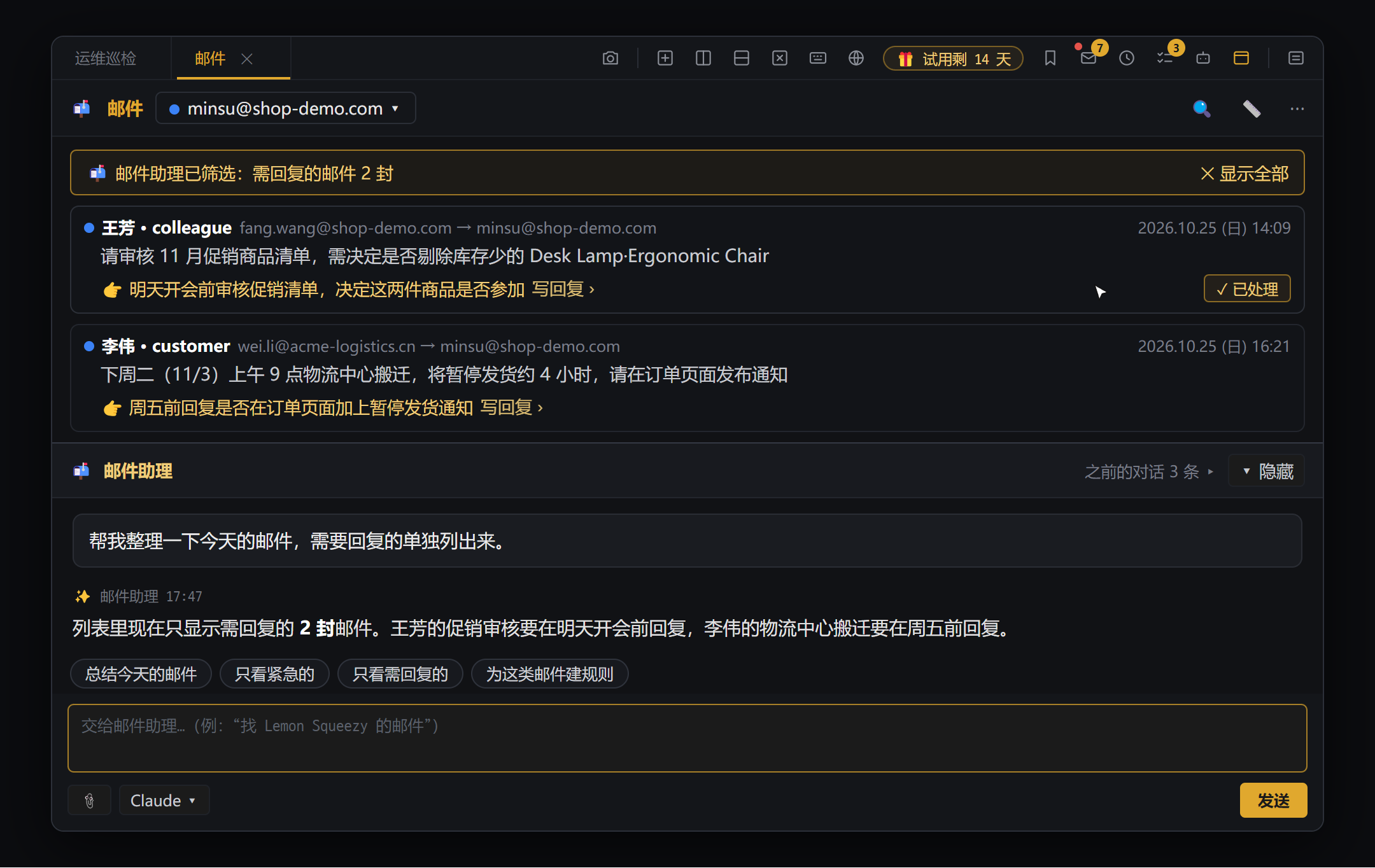The height and width of the screenshot is (868, 1375).
Task: Open the keyboard icon in toolbar
Action: [x=817, y=59]
